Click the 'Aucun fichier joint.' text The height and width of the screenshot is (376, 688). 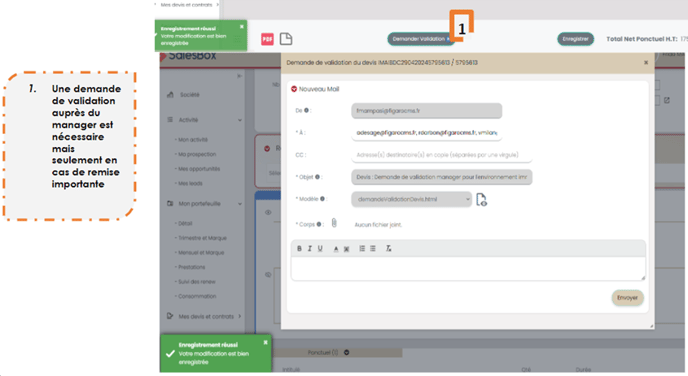click(378, 225)
